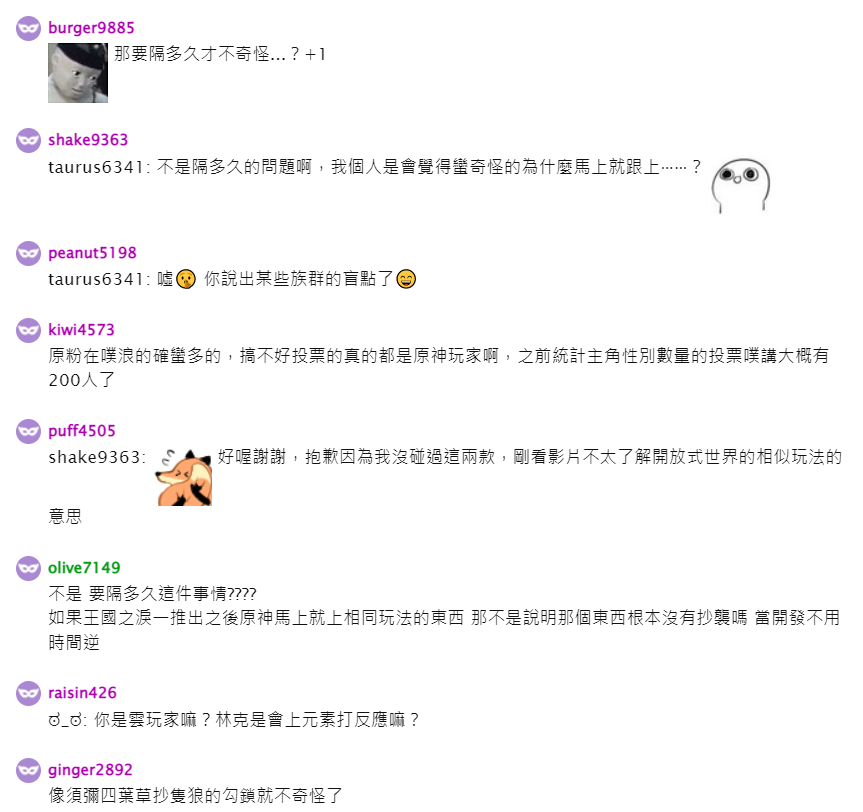Click the face photo in burger9885's comment
The width and height of the screenshot is (863, 812).
[x=78, y=73]
